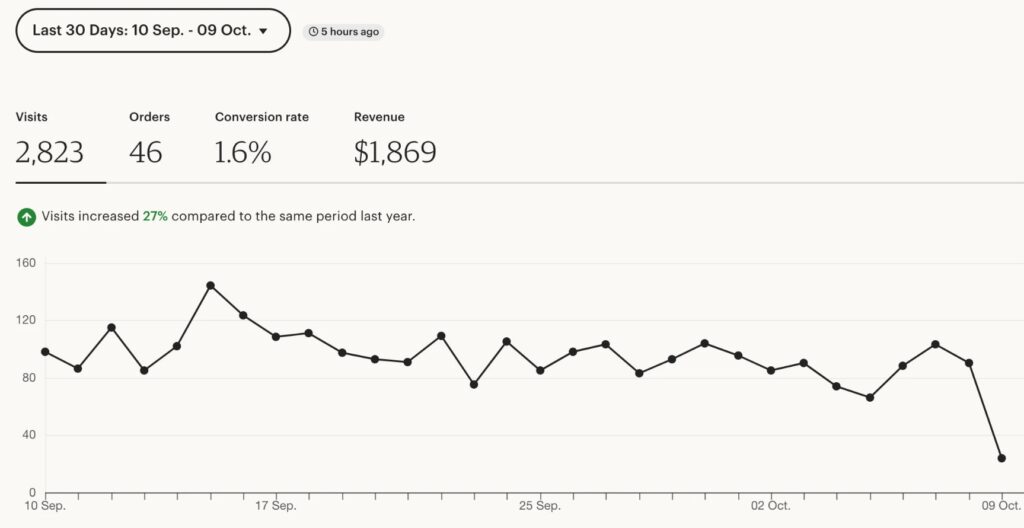Image resolution: width=1024 pixels, height=528 pixels.
Task: Click the clock icon beside 5 hours ago
Action: 313,32
